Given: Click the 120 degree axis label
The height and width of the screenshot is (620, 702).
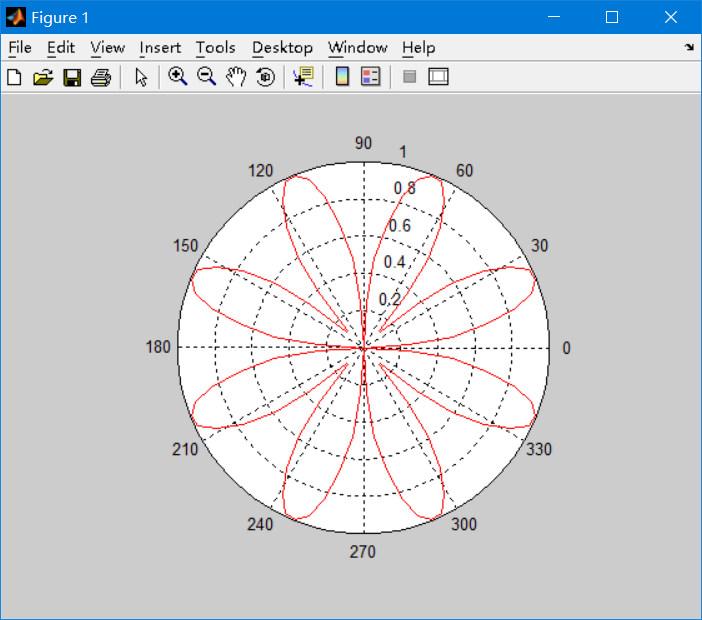Looking at the screenshot, I should [x=261, y=171].
